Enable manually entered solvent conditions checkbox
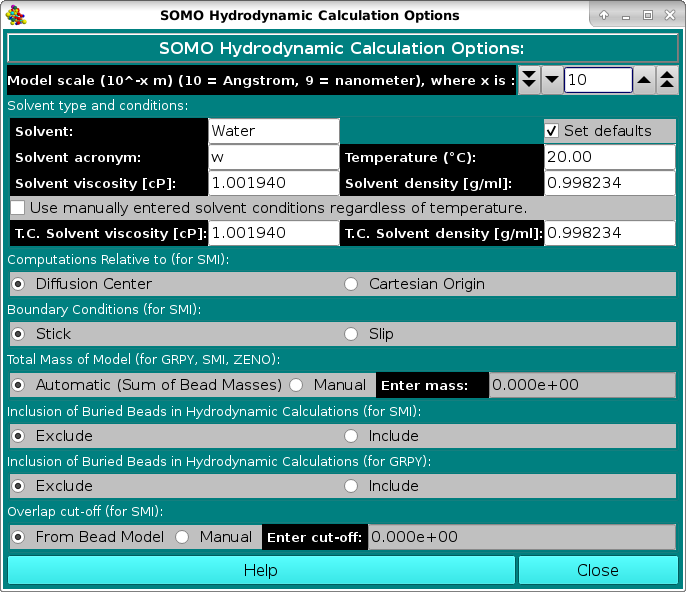 (x=18, y=207)
